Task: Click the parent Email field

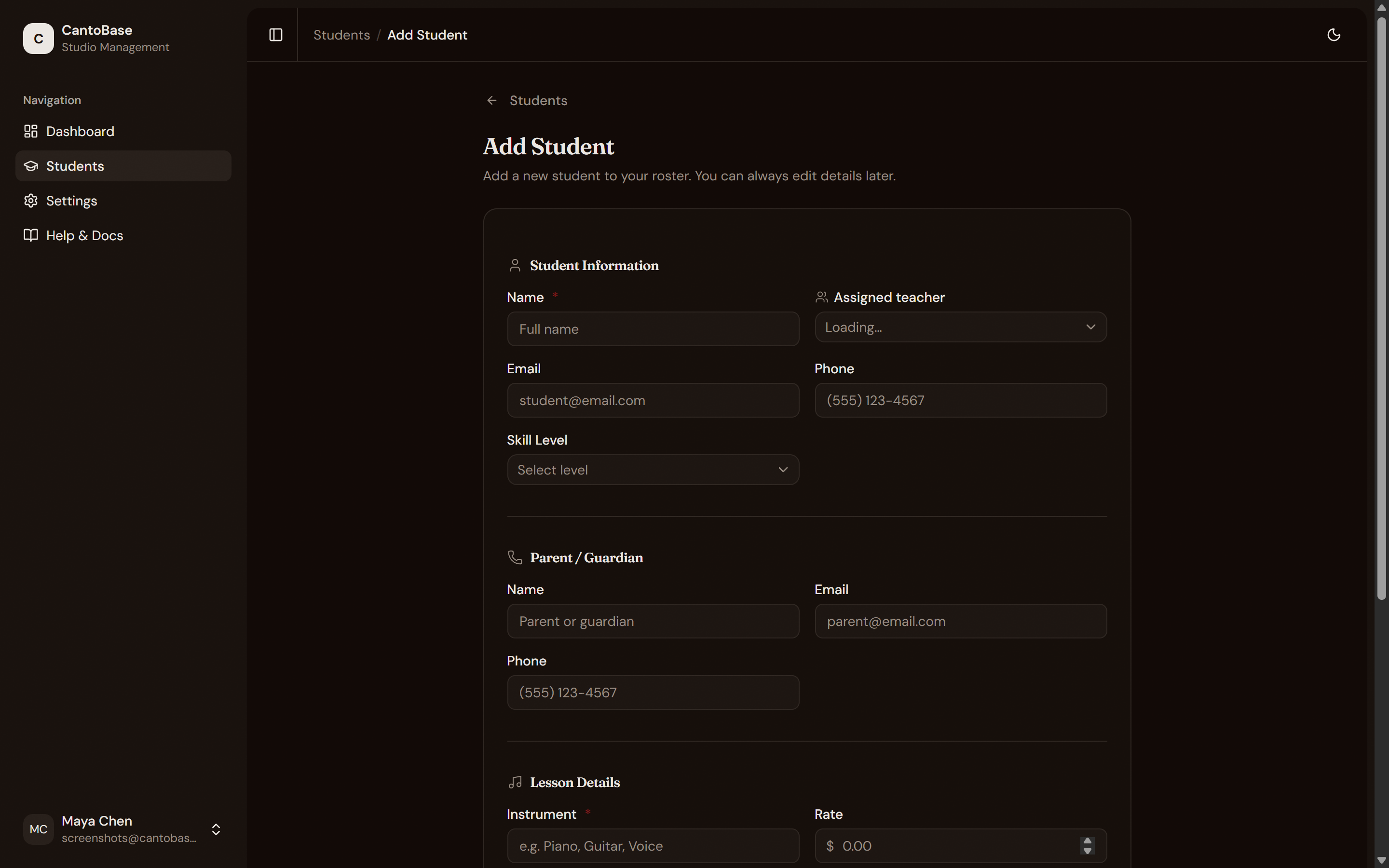Action: [x=961, y=621]
